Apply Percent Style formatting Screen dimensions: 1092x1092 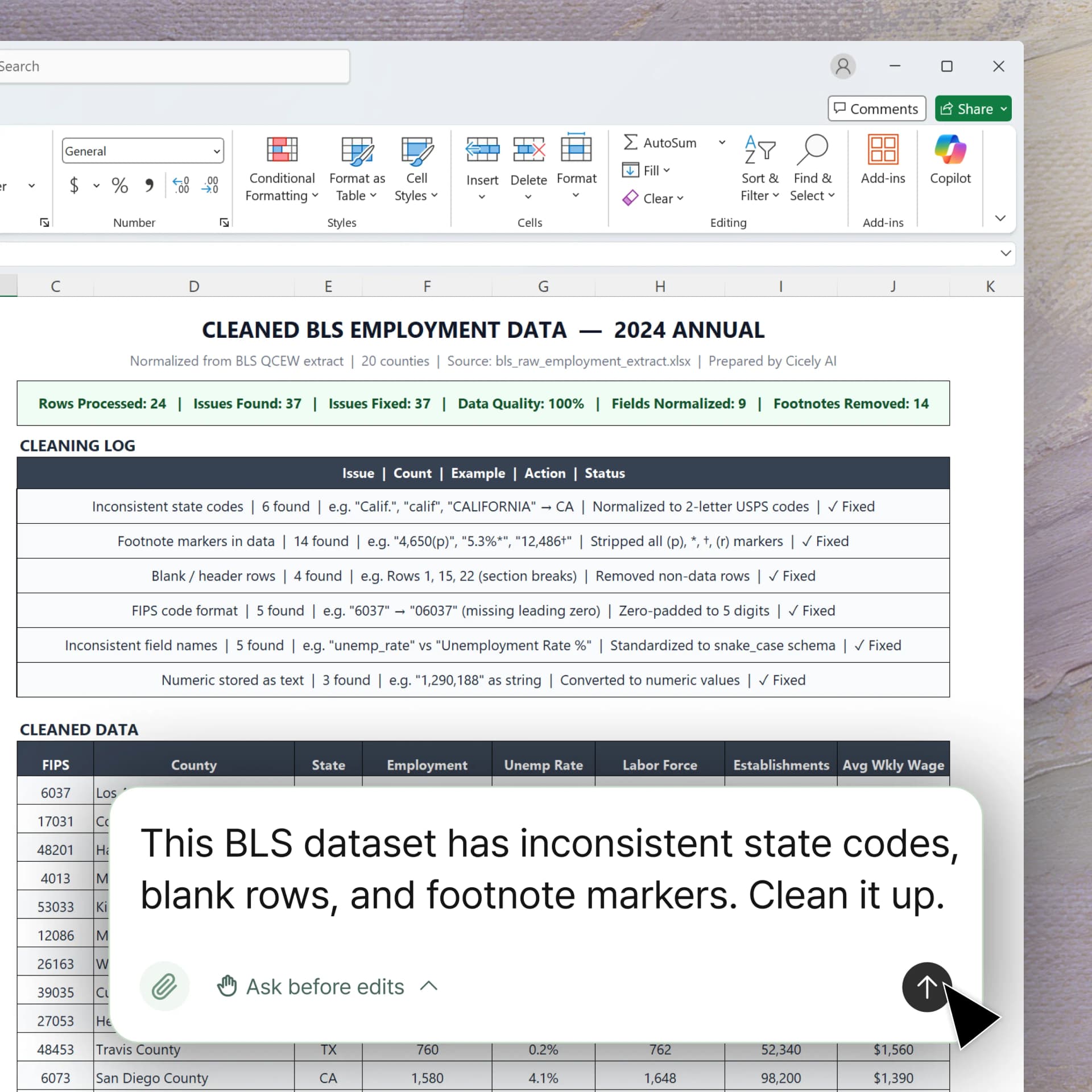pyautogui.click(x=119, y=185)
